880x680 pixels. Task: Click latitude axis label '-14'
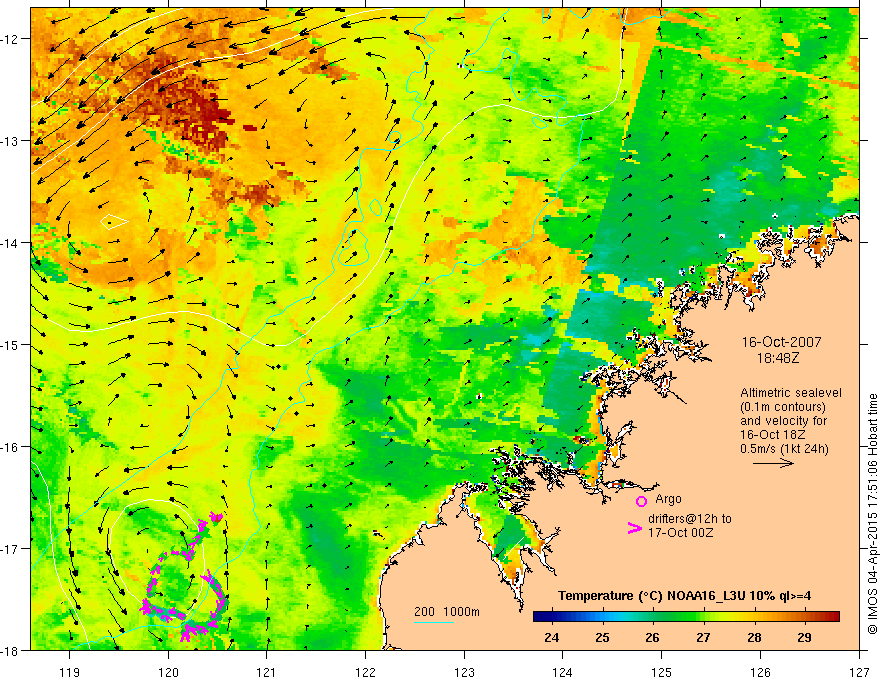(10, 243)
